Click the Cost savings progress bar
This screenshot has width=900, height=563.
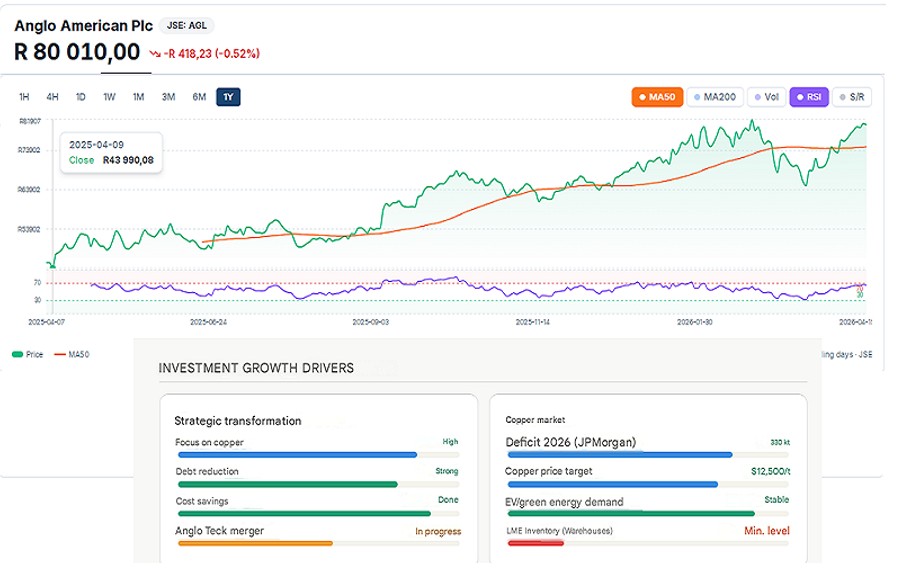coord(319,514)
